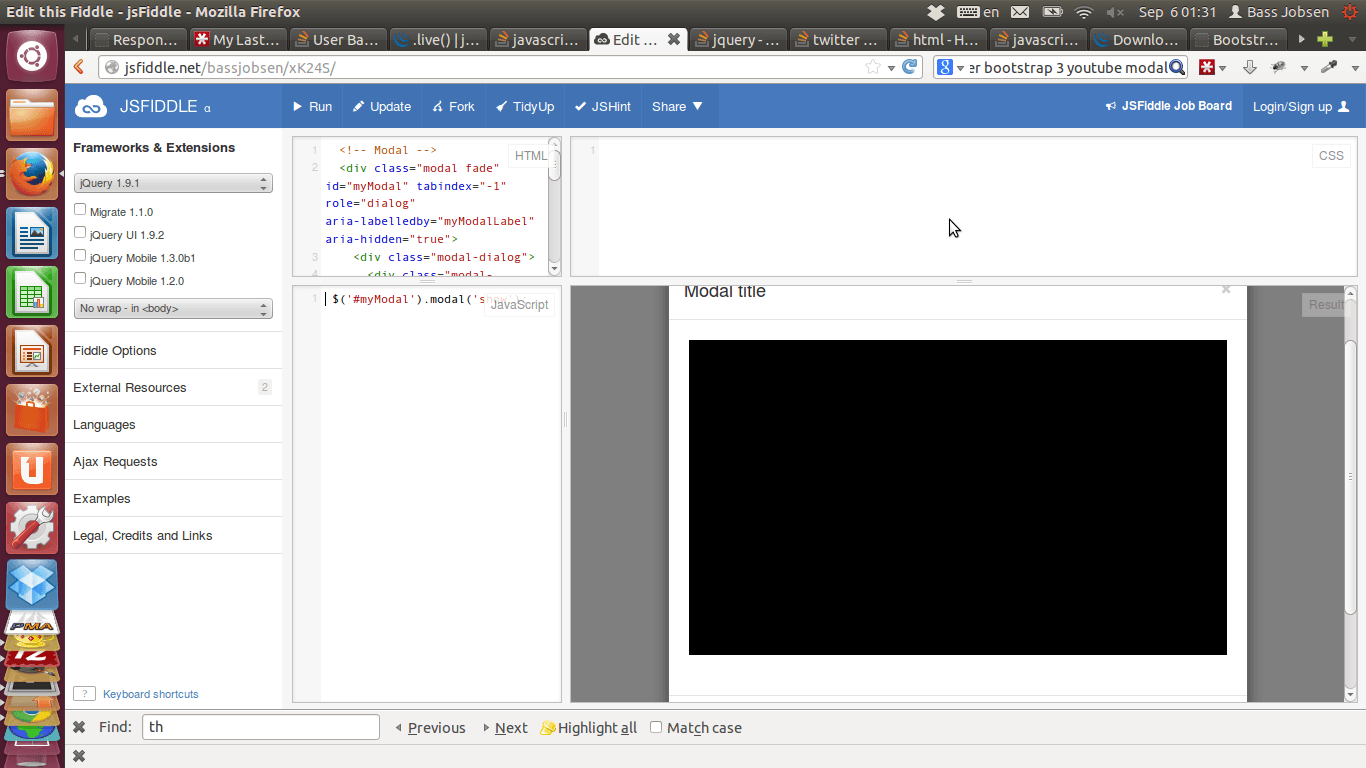Image resolution: width=1366 pixels, height=768 pixels.
Task: Open the new tab plus icon
Action: pyautogui.click(x=1324, y=40)
